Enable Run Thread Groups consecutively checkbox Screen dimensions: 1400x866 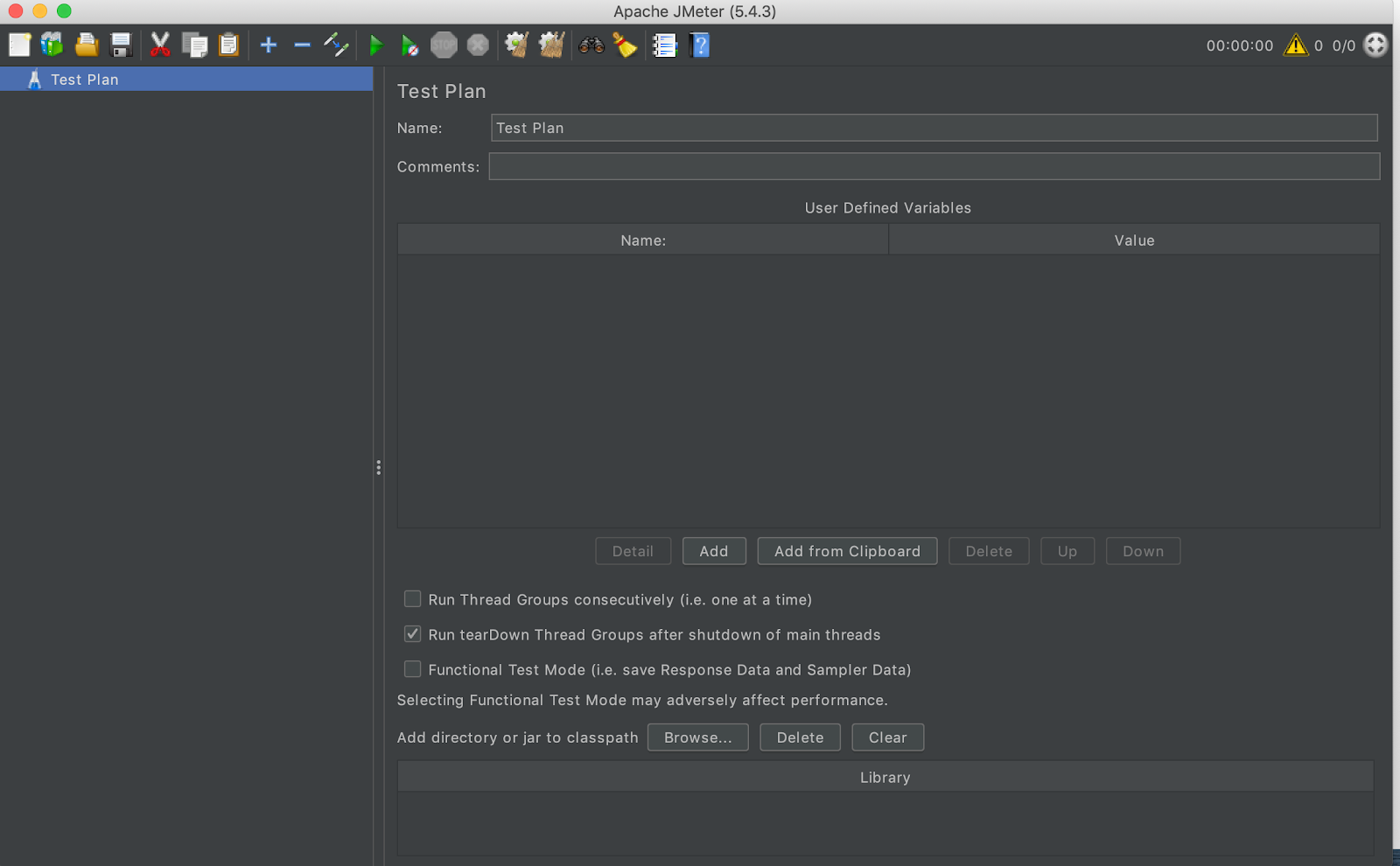coord(412,599)
